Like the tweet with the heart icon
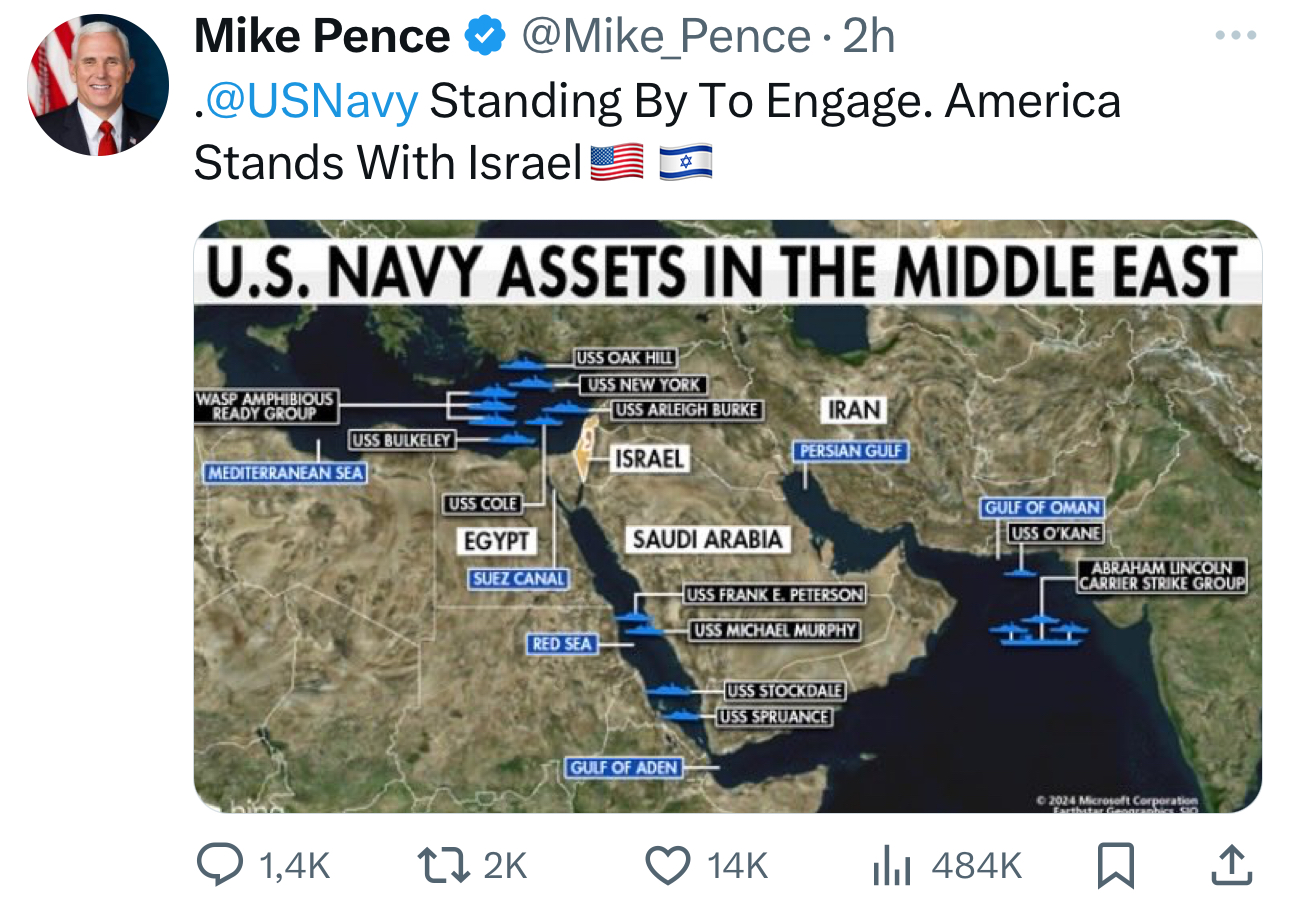 [668, 865]
